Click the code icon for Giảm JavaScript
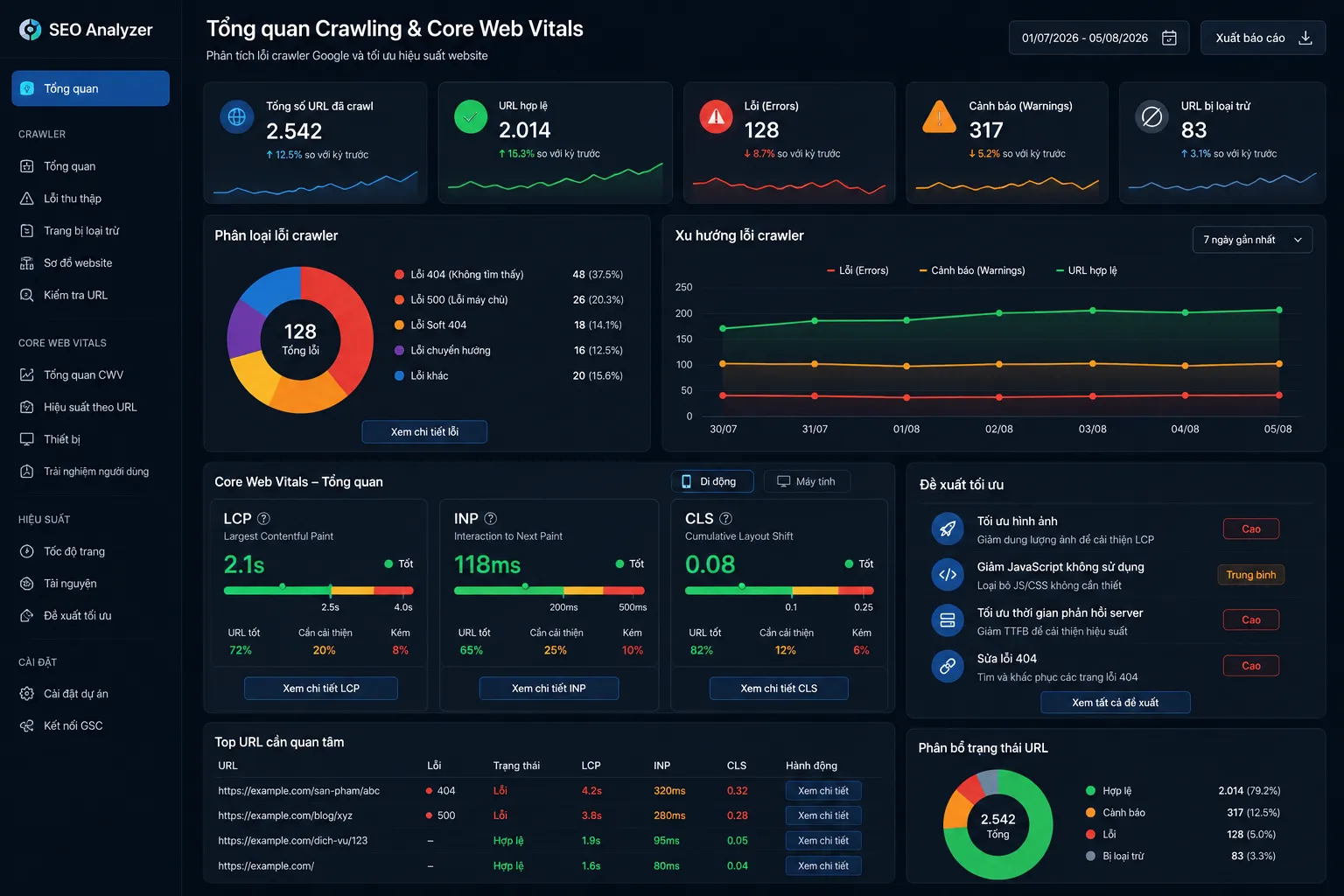1344x896 pixels. click(x=947, y=575)
